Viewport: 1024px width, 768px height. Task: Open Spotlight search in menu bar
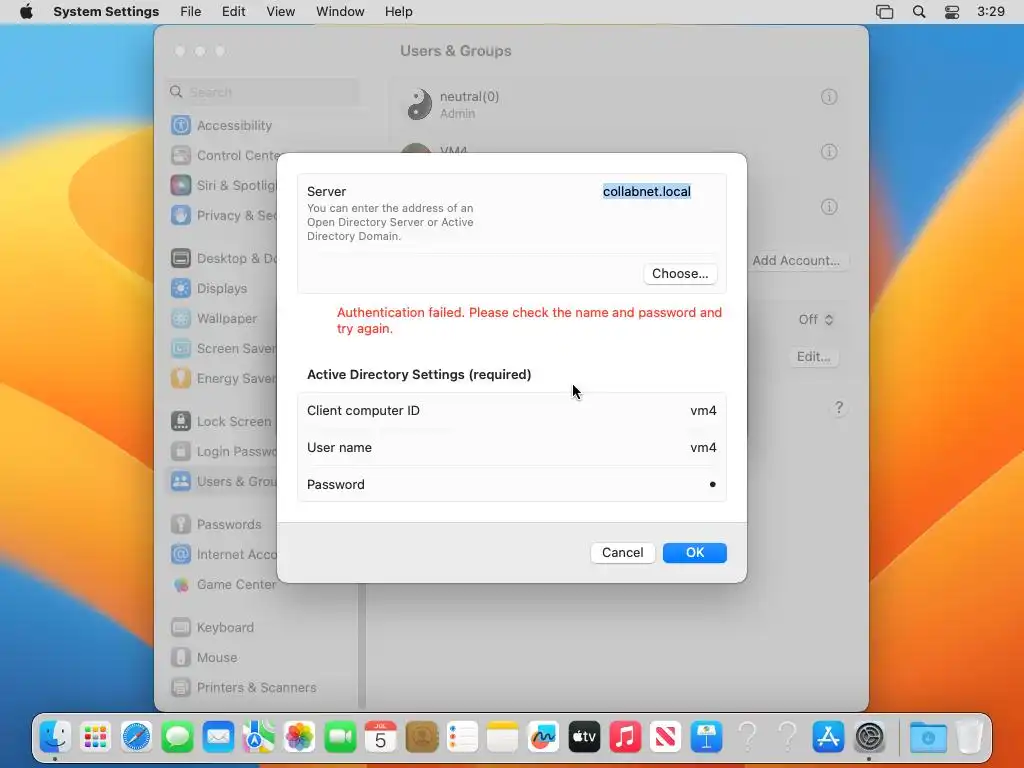[x=919, y=12]
